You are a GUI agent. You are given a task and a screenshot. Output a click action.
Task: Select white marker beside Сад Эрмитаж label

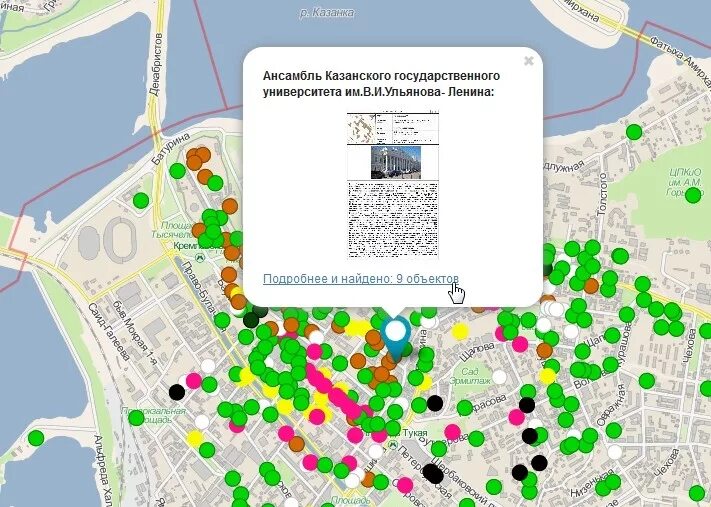[499, 377]
